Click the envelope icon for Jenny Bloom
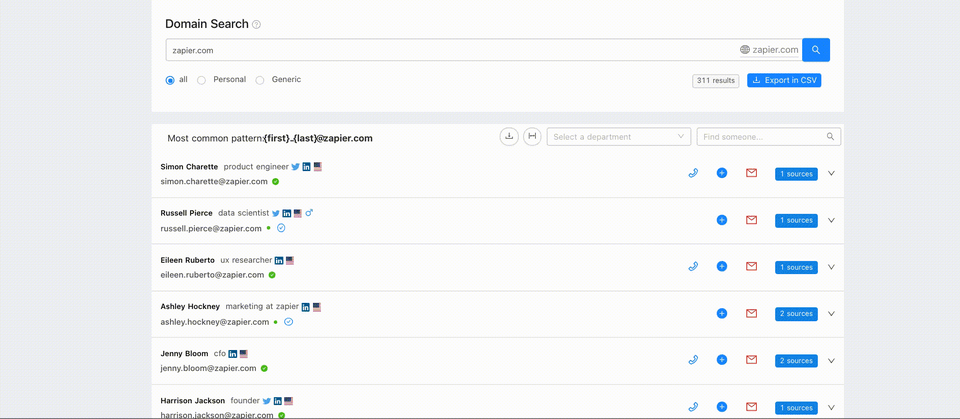 pos(751,360)
